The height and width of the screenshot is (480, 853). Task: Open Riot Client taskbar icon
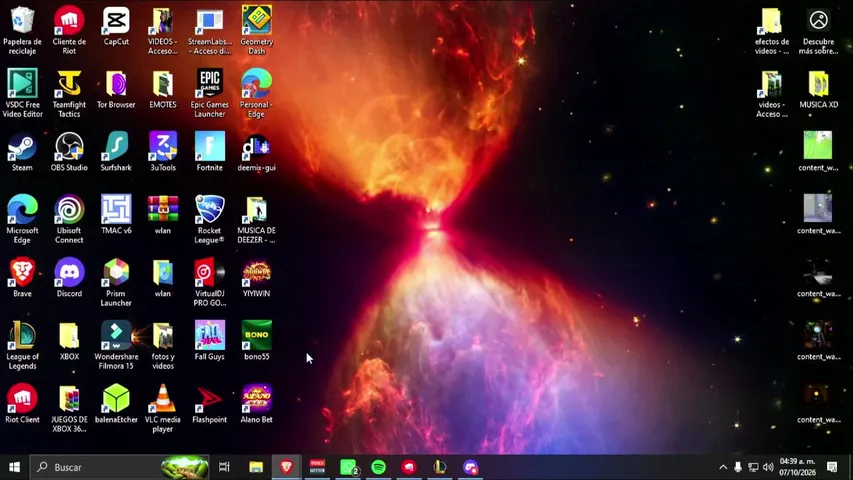click(x=409, y=467)
